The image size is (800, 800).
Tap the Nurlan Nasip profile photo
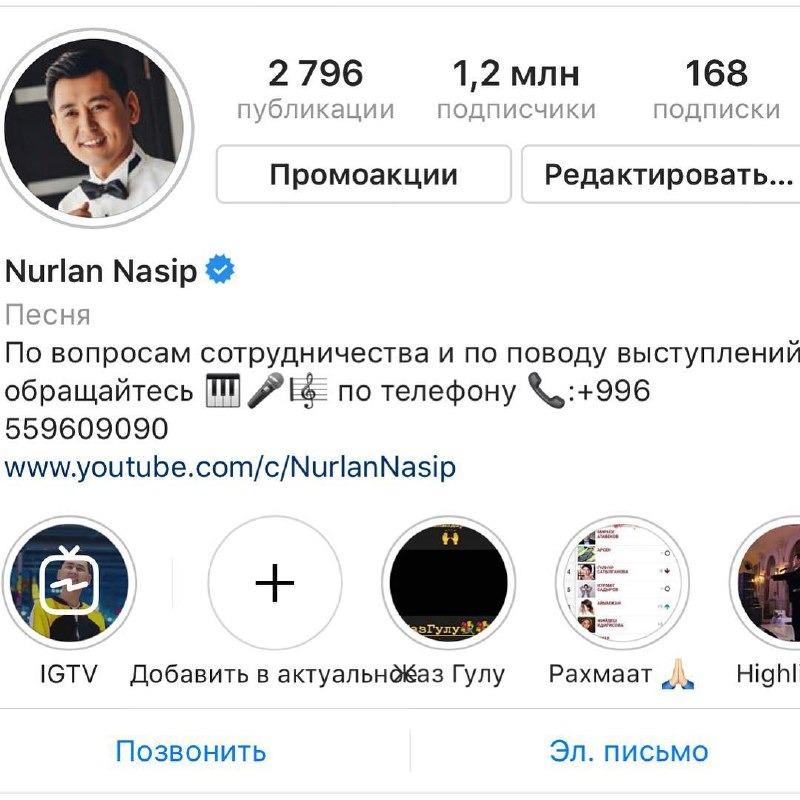pyautogui.click(x=95, y=128)
